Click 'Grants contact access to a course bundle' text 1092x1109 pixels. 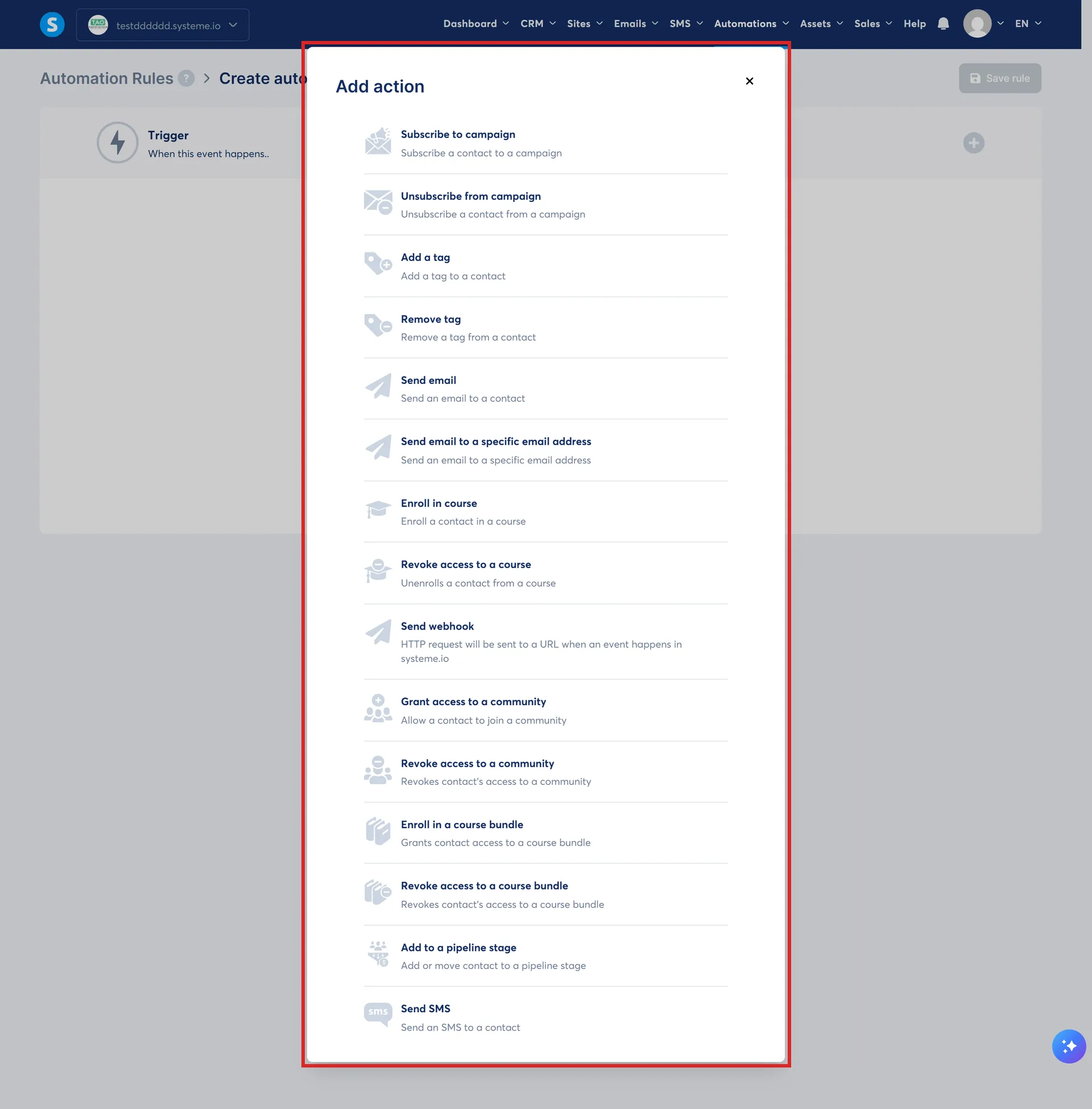495,842
